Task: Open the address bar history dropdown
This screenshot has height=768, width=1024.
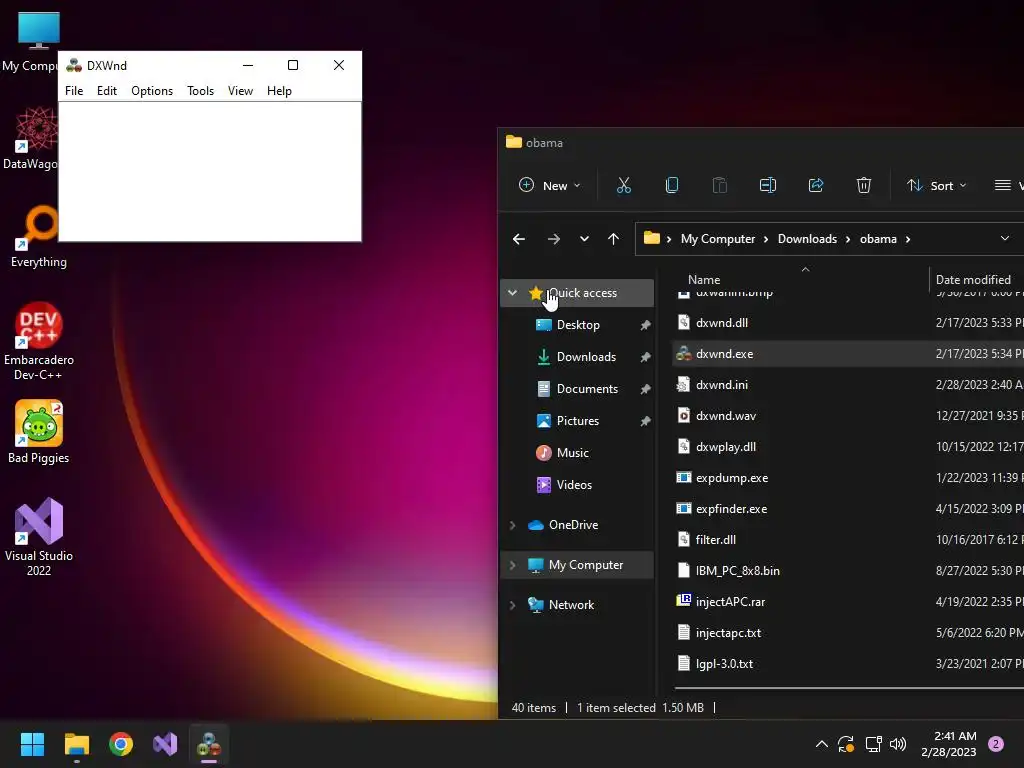Action: pos(1004,239)
